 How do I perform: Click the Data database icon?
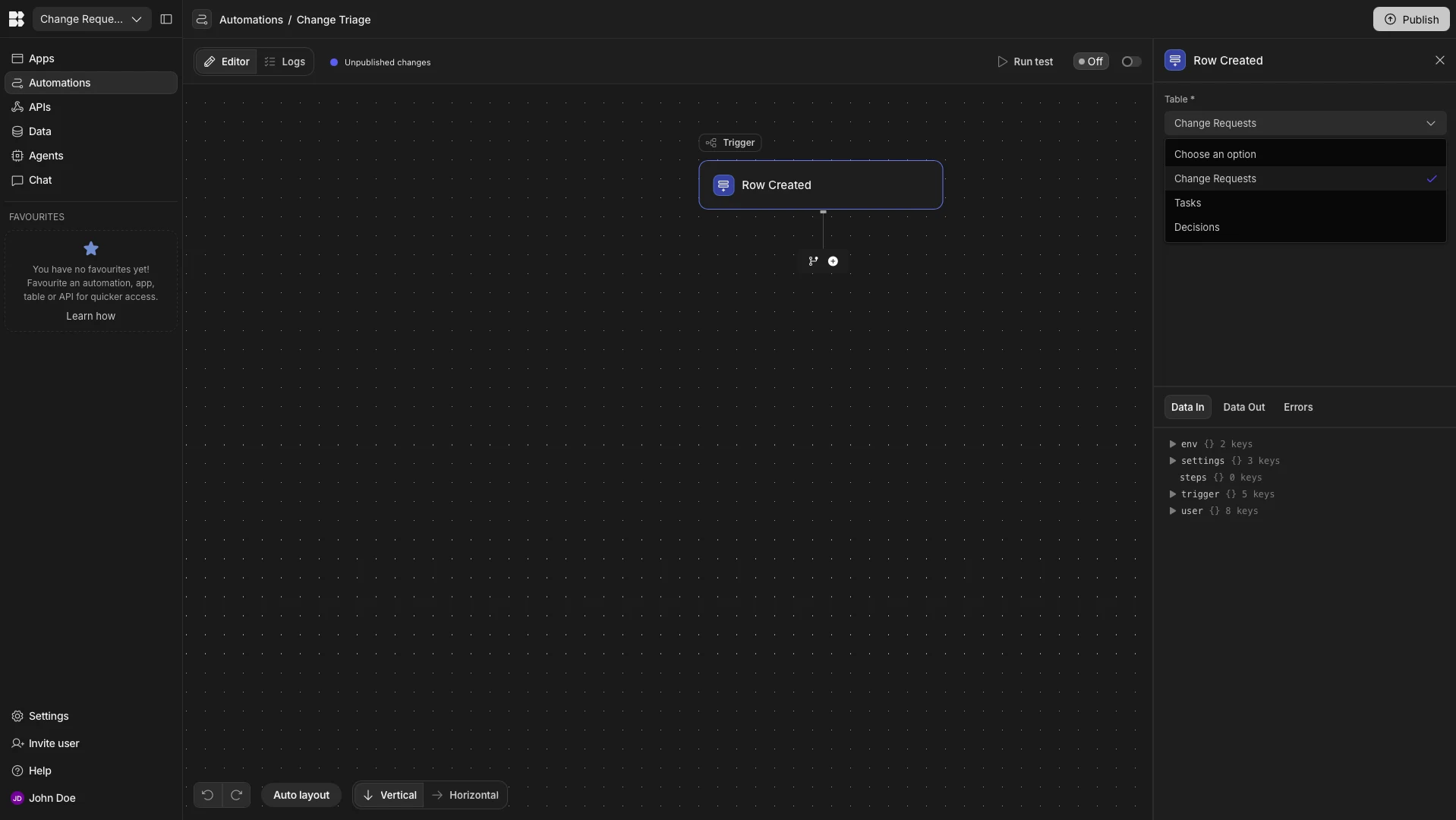tap(17, 131)
